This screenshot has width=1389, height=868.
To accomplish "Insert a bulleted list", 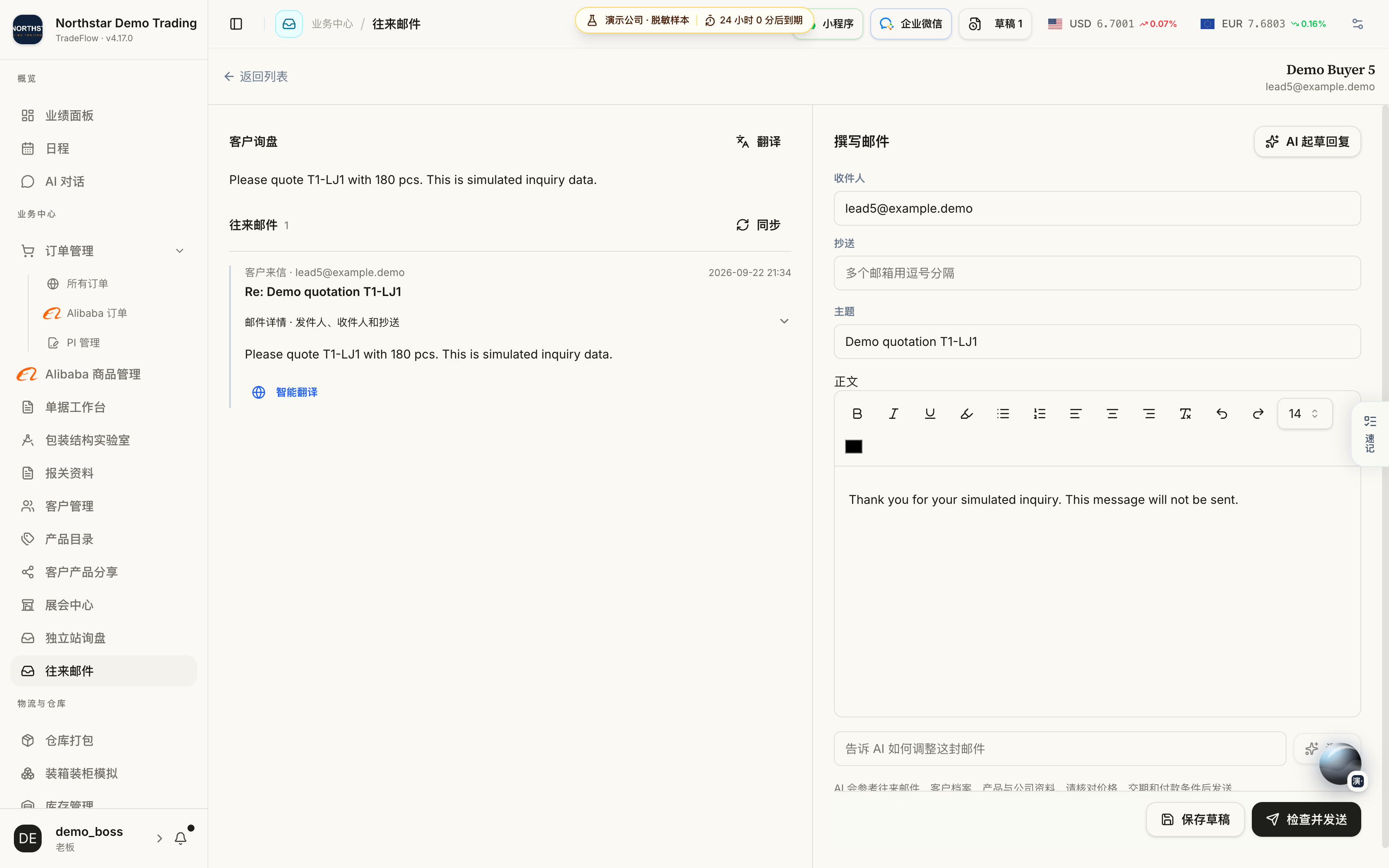I will tap(1003, 413).
